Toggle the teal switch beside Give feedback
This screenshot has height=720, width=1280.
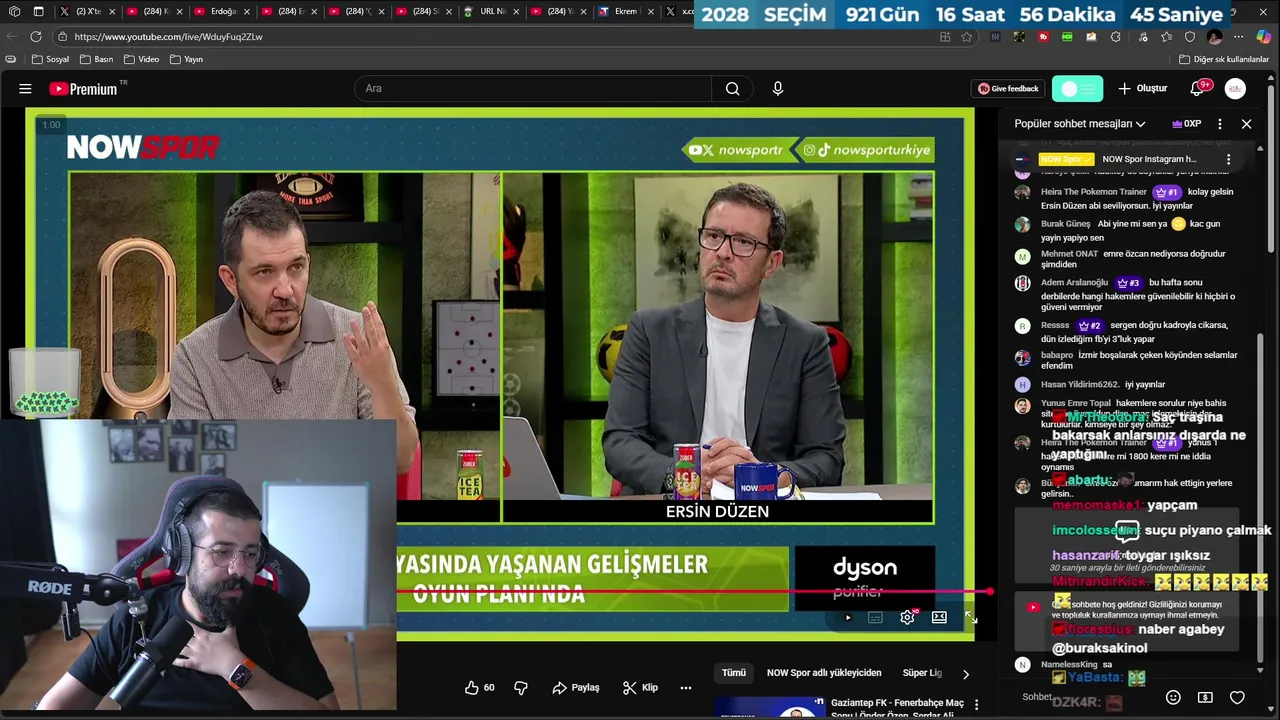[x=1077, y=88]
